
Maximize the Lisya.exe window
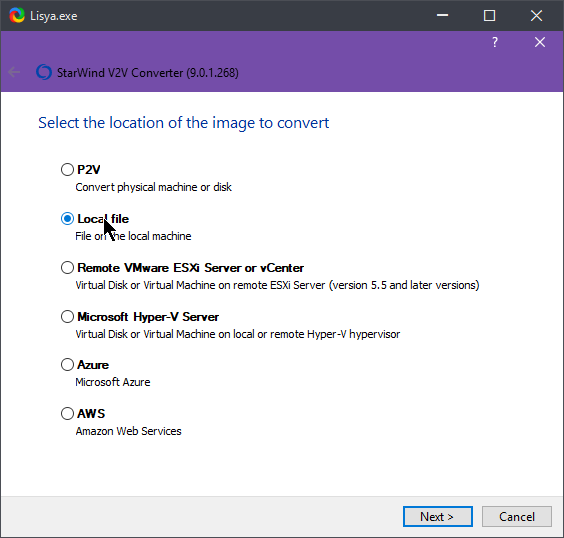pos(489,15)
